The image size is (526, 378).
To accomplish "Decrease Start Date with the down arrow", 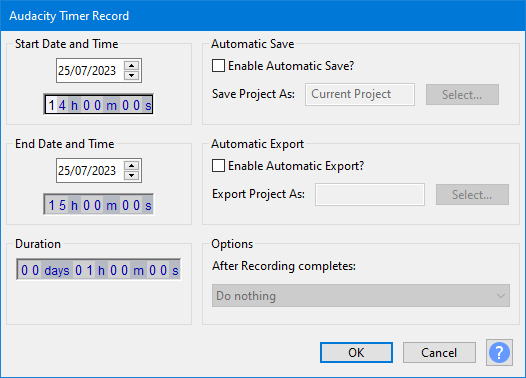I will coord(132,75).
